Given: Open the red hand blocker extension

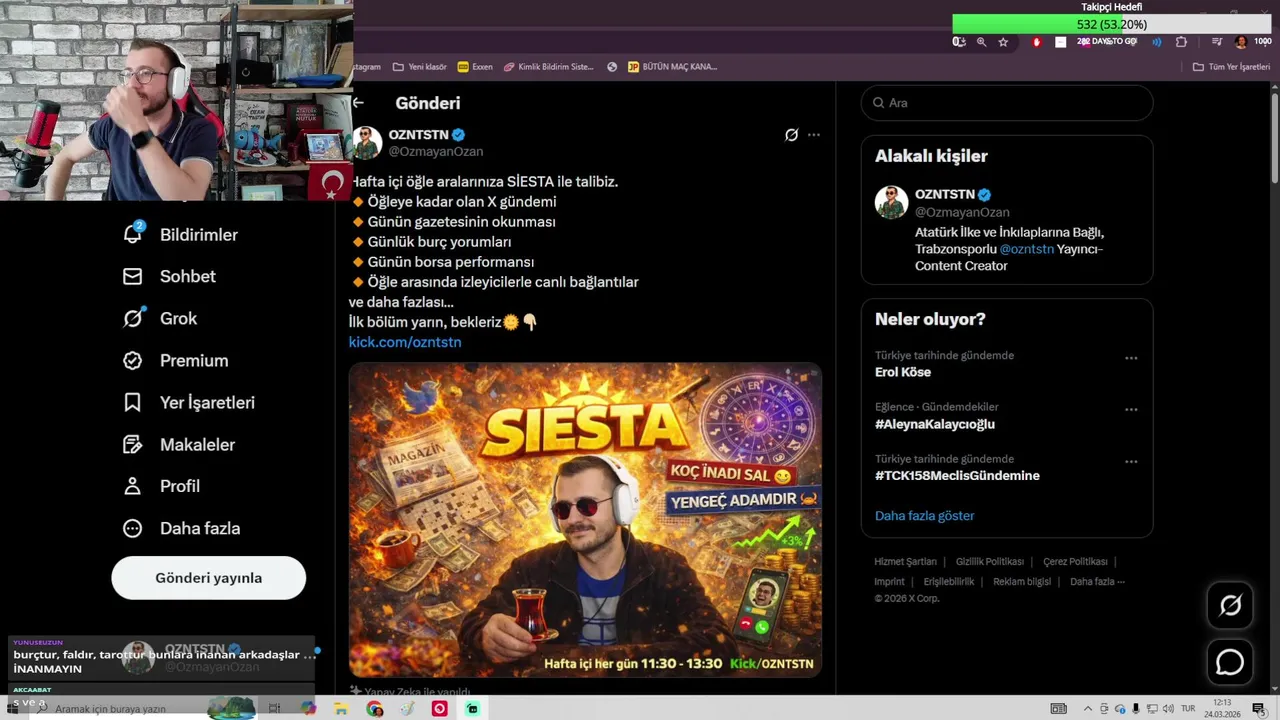Looking at the screenshot, I should click(1036, 42).
